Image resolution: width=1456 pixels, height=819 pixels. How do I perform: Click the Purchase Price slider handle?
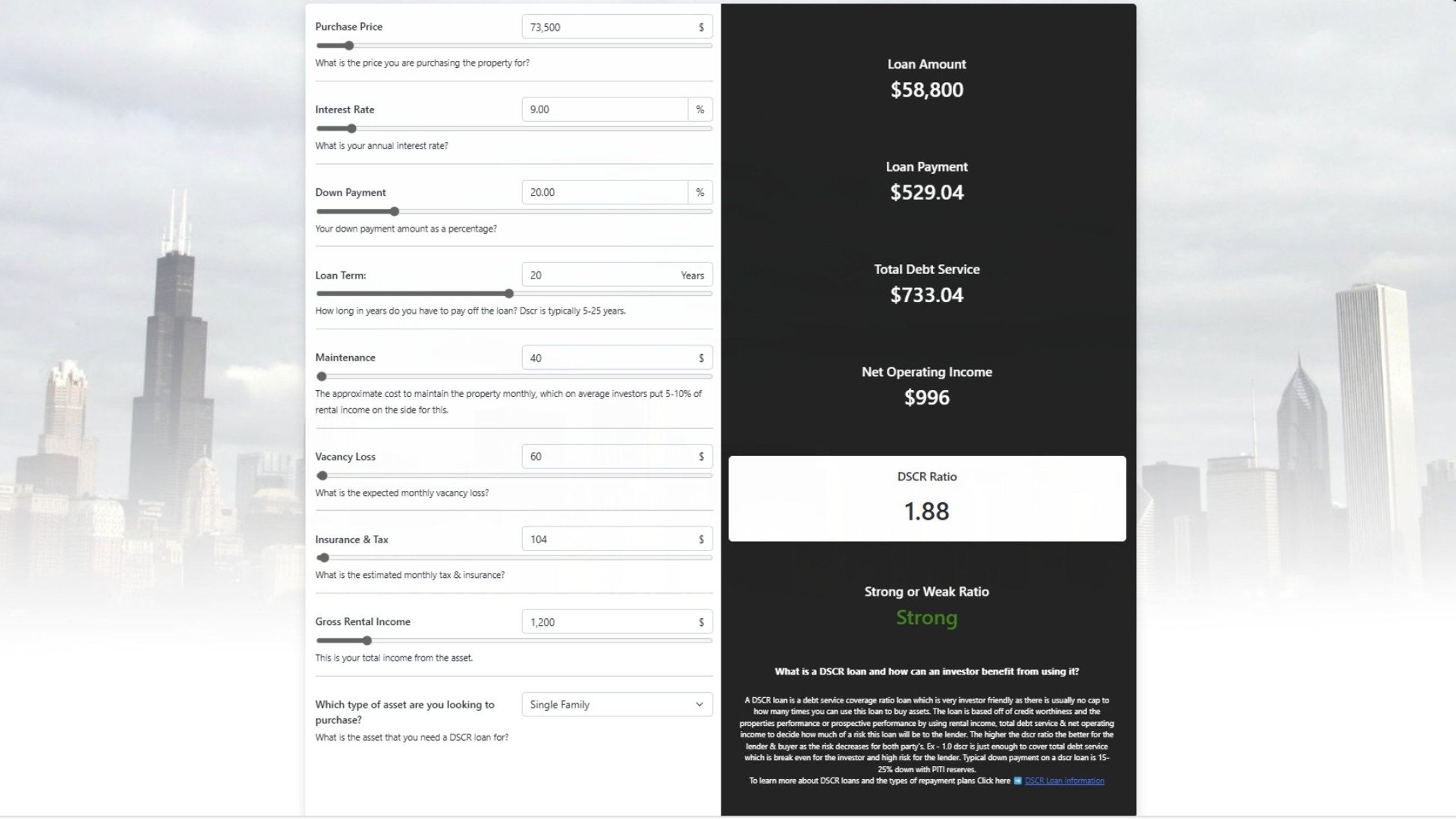click(x=349, y=45)
